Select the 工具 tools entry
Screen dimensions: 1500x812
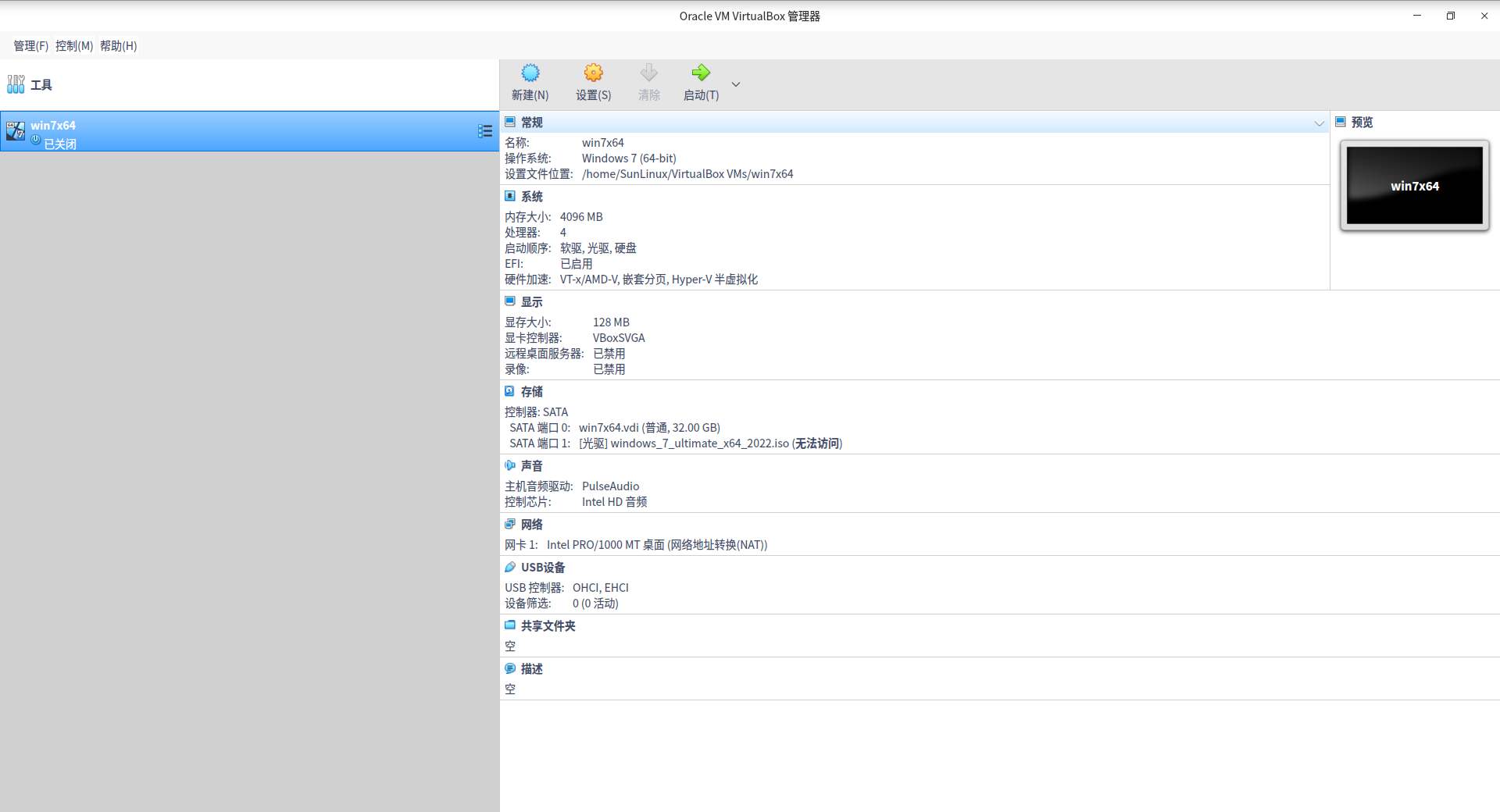pos(250,84)
